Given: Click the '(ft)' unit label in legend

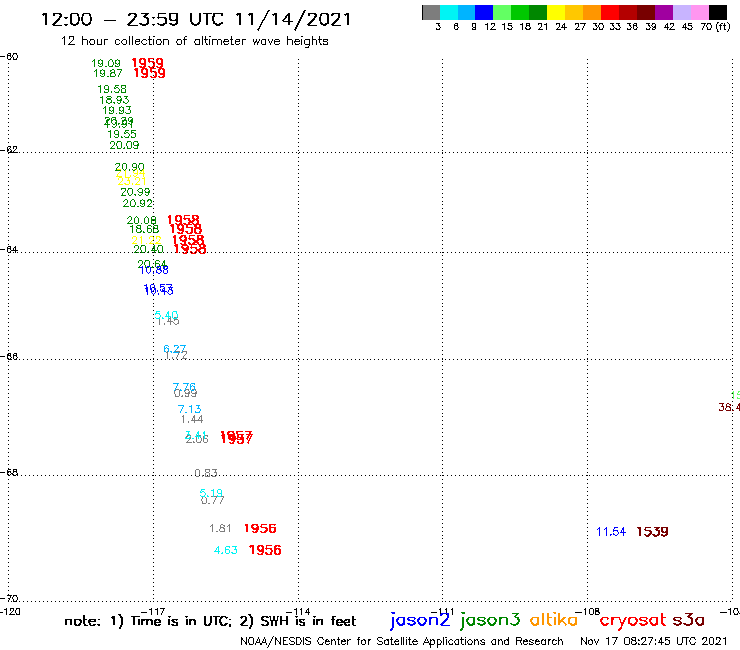Looking at the screenshot, I should click(723, 27).
